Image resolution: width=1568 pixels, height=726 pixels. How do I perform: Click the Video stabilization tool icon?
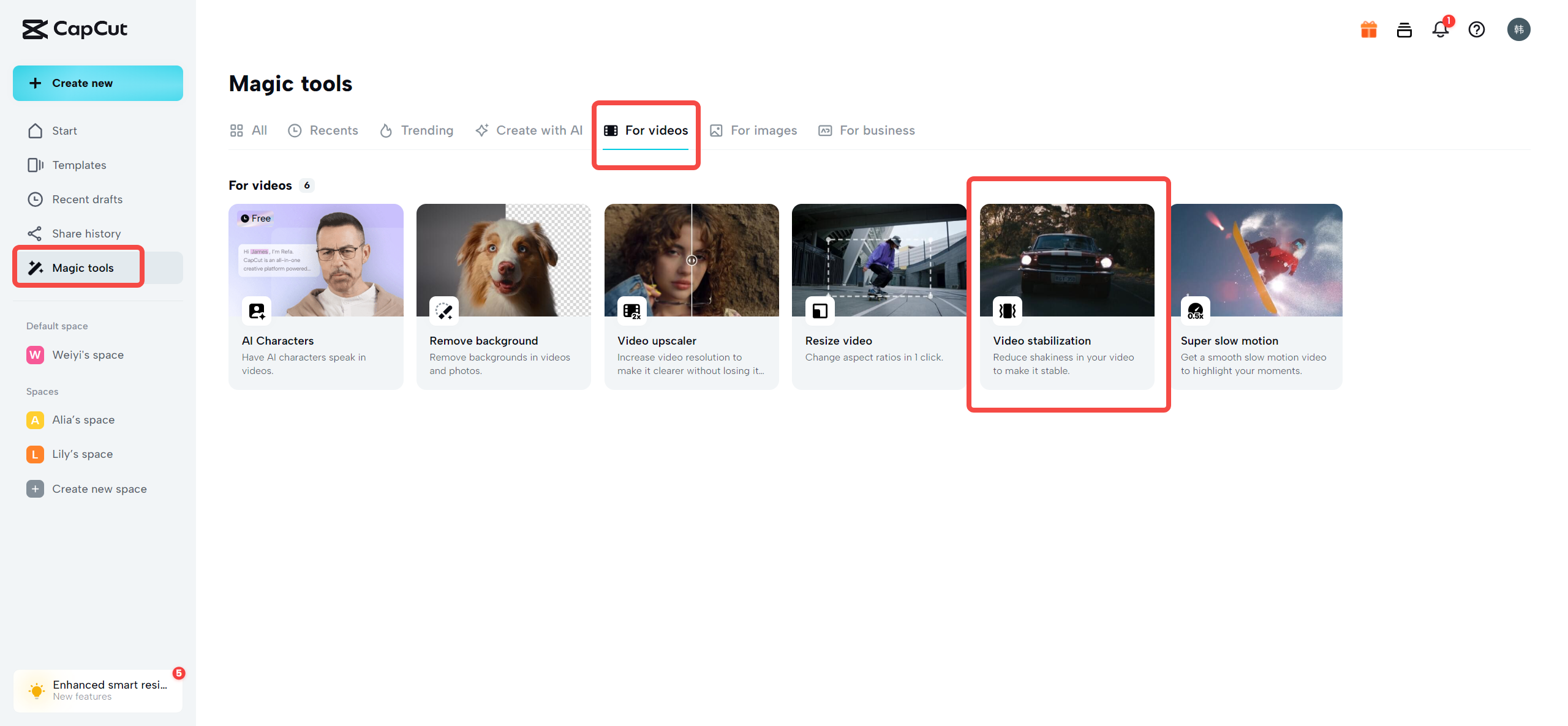pos(1007,311)
